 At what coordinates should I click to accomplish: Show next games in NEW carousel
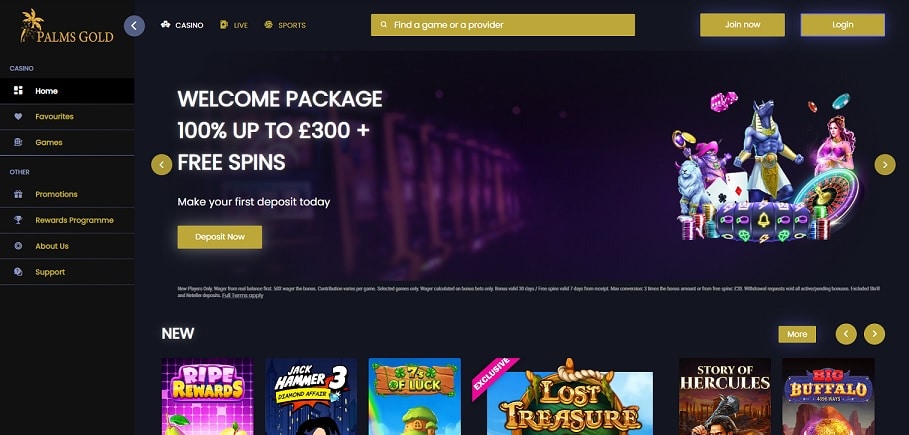874,334
